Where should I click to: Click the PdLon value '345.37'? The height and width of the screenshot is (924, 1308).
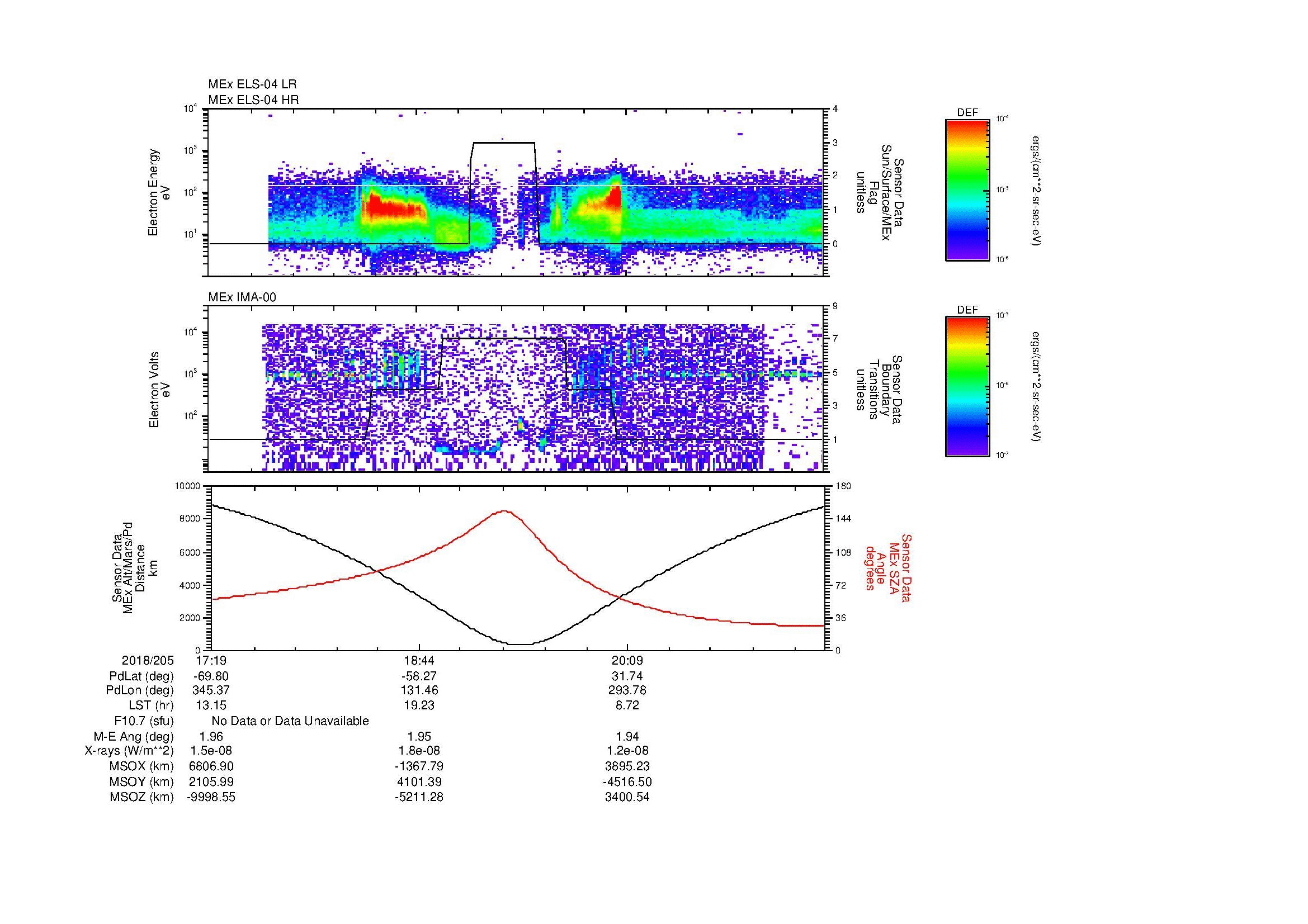pyautogui.click(x=211, y=690)
